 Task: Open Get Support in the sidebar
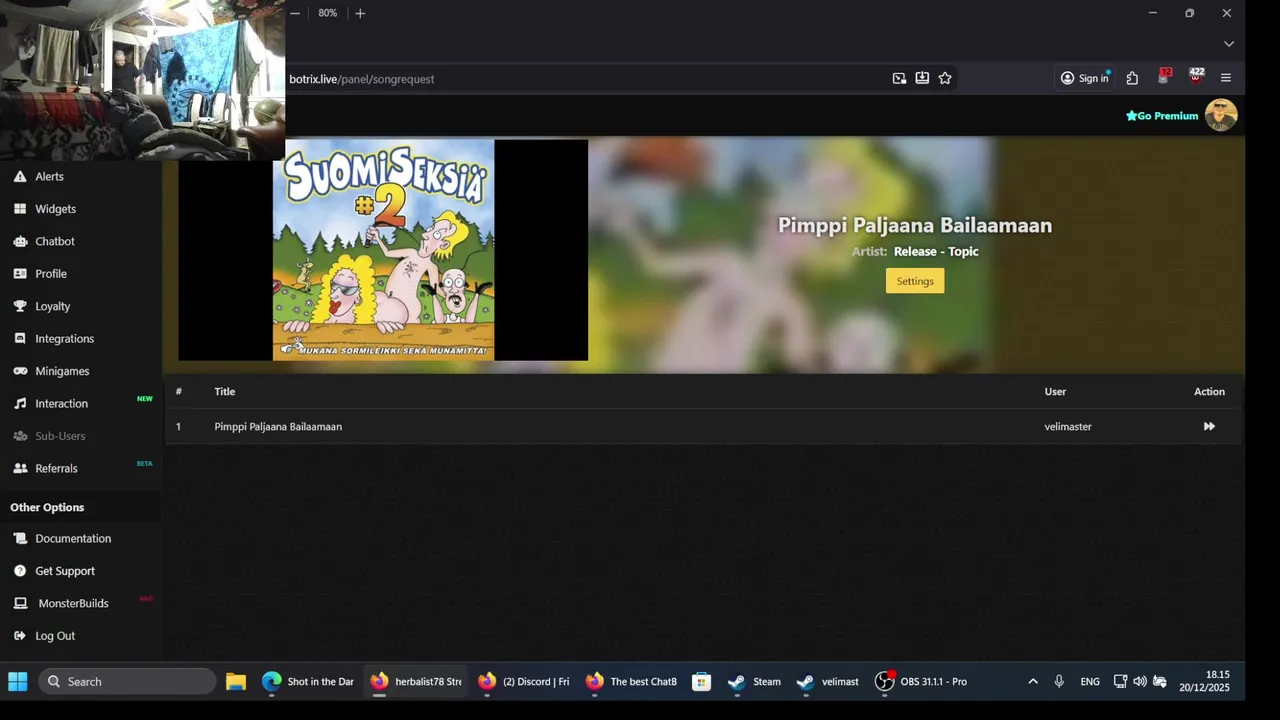(x=65, y=571)
